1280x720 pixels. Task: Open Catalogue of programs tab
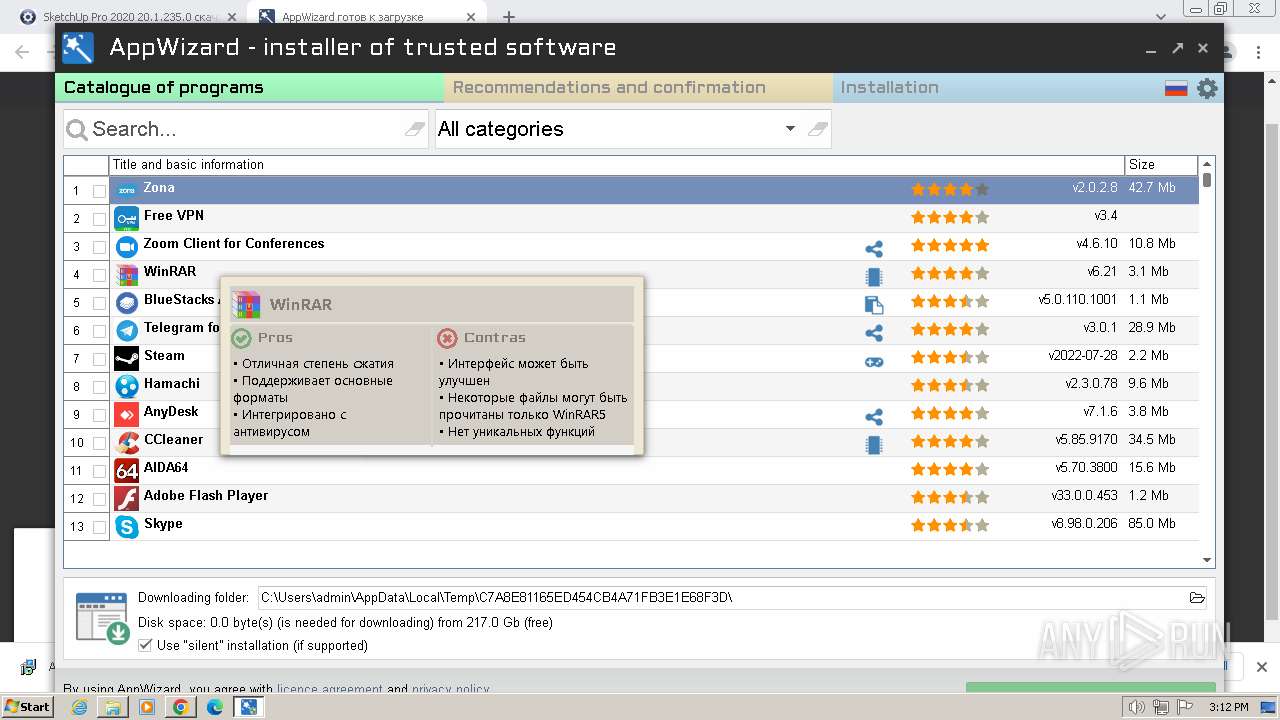coord(249,88)
